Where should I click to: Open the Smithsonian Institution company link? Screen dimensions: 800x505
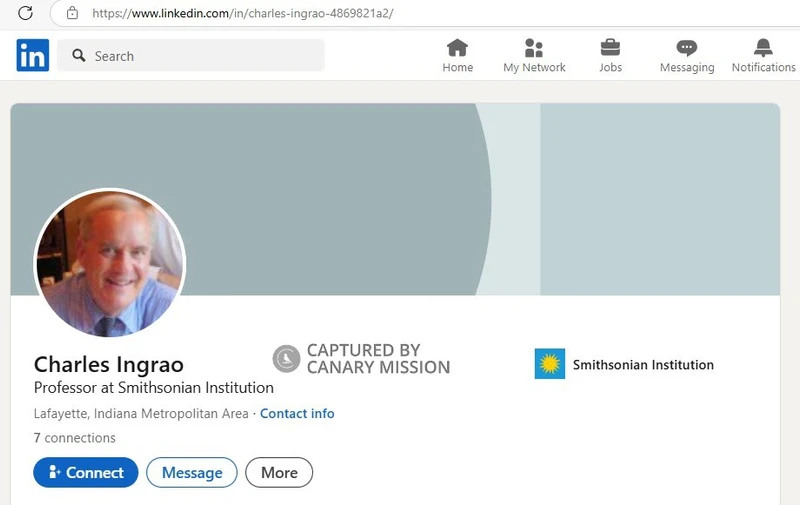[x=643, y=365]
